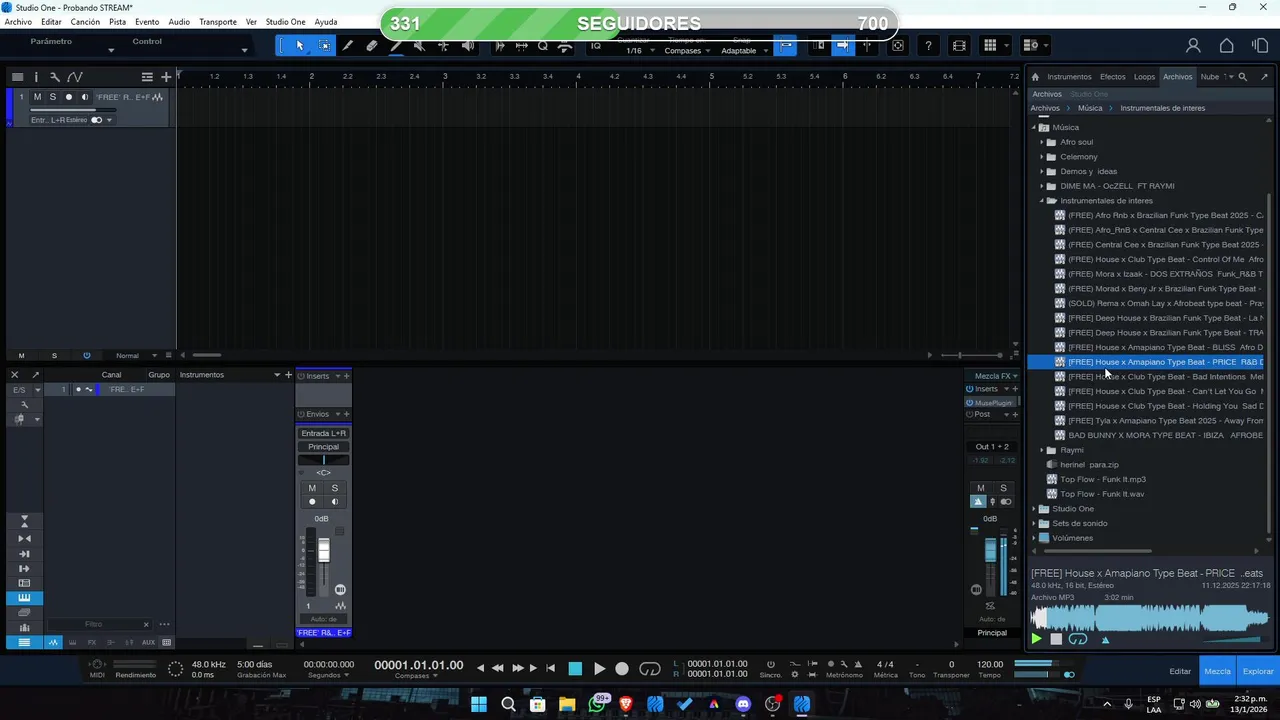Open the user account icon
The height and width of the screenshot is (720, 1280).
1193,46
